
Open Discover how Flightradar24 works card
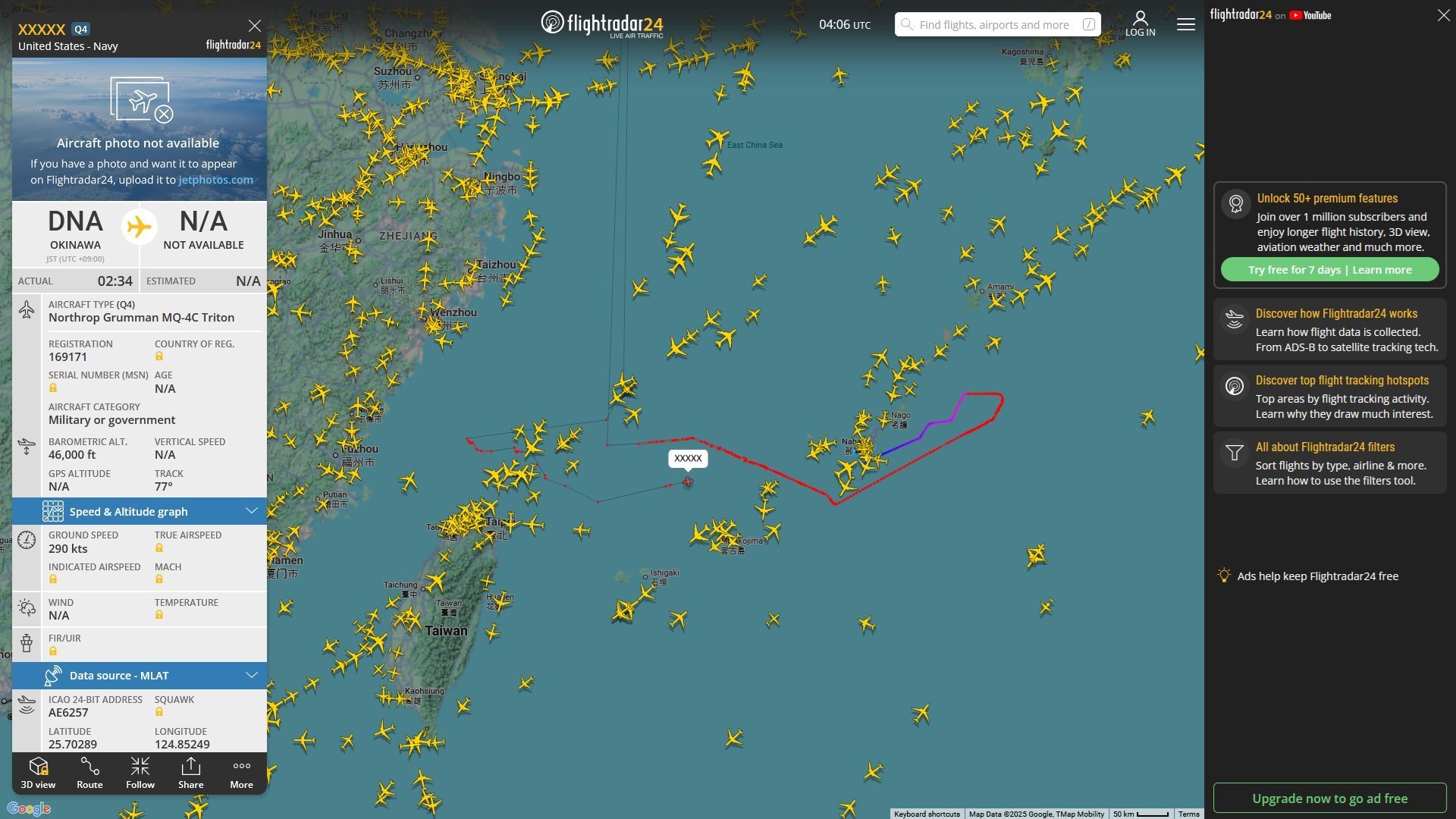click(x=1329, y=330)
